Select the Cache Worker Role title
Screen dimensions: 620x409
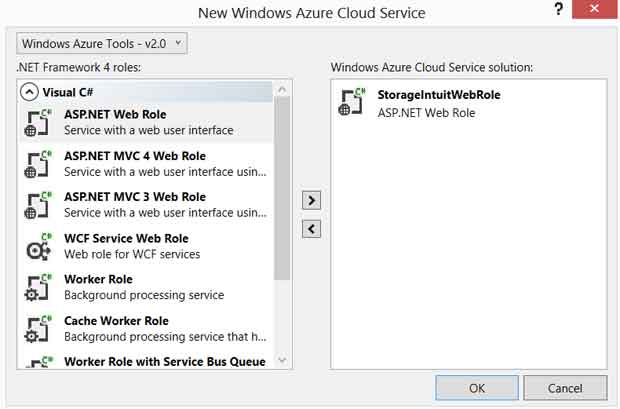pyautogui.click(x=116, y=321)
